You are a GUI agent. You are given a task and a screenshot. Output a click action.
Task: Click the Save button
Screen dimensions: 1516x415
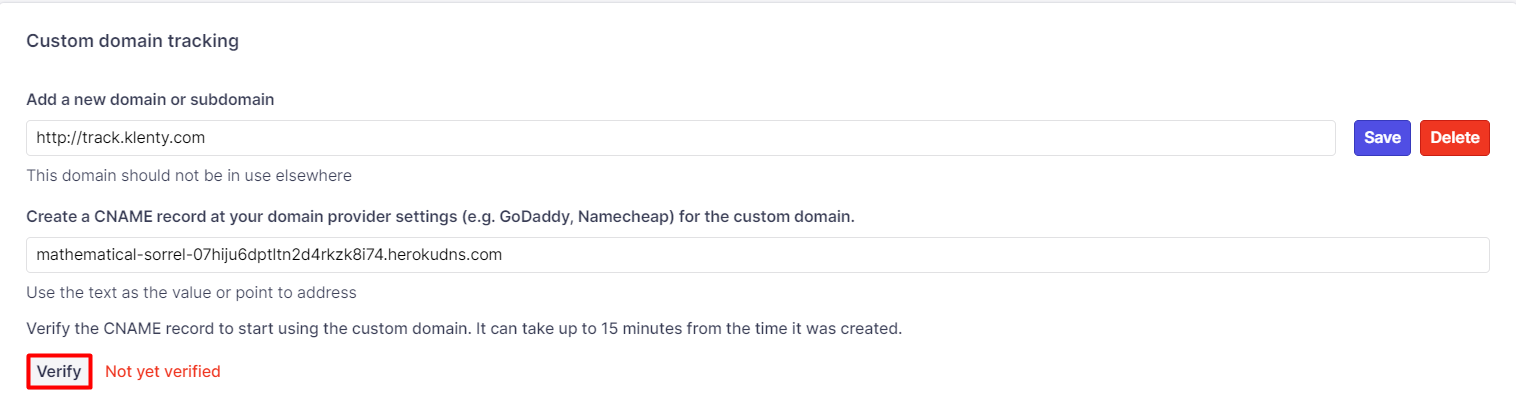[x=1381, y=138]
